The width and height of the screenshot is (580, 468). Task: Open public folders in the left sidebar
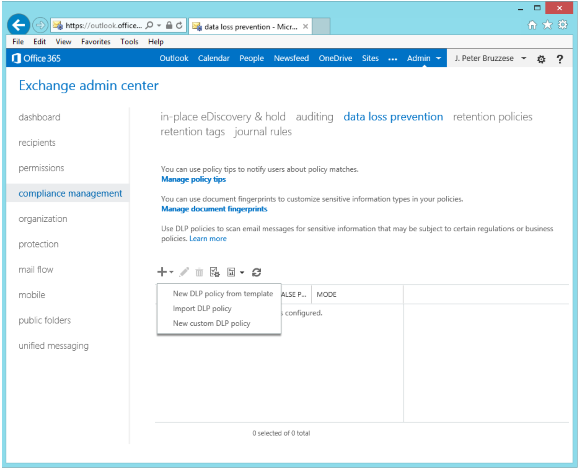44,320
